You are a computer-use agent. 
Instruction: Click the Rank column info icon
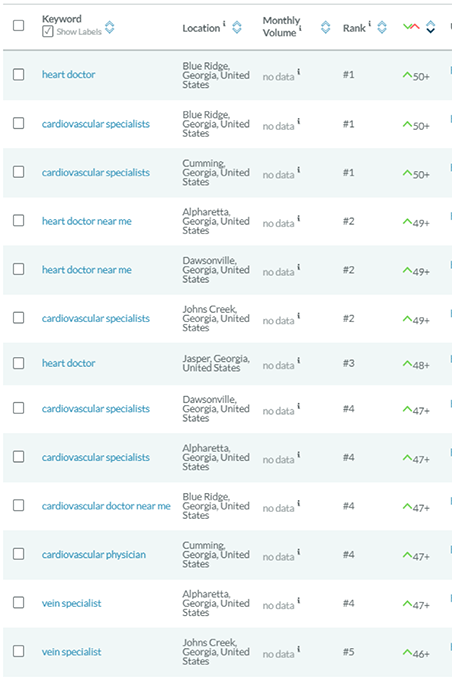(370, 23)
